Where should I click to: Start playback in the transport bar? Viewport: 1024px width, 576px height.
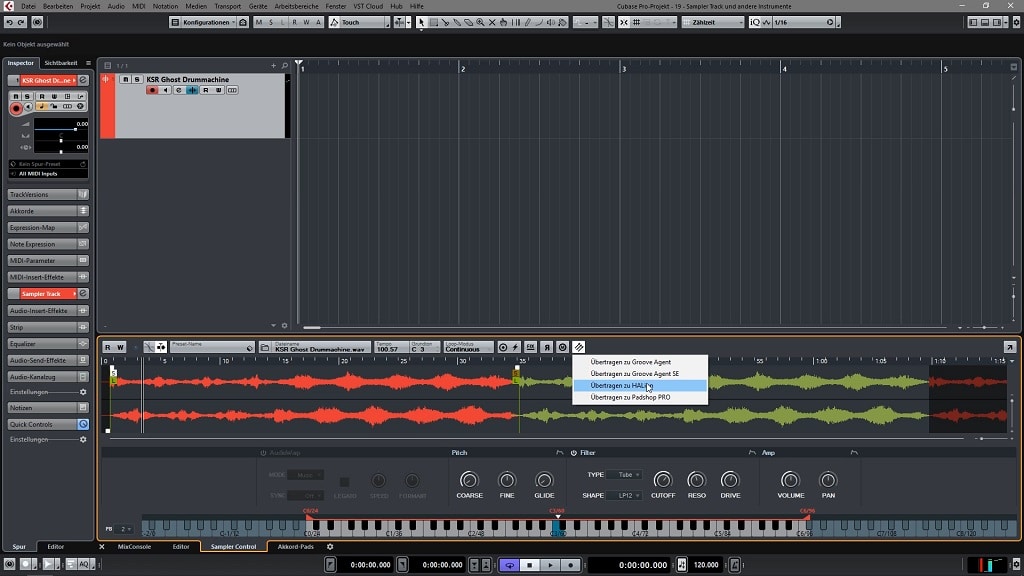(551, 565)
